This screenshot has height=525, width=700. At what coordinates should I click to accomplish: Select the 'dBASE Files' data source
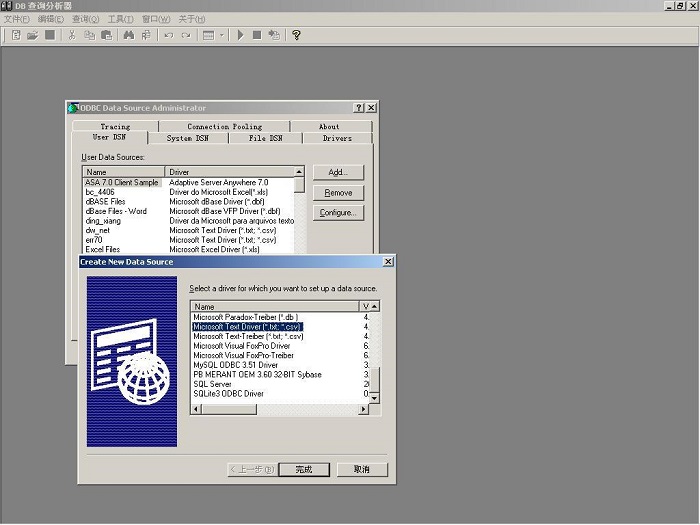click(x=105, y=201)
